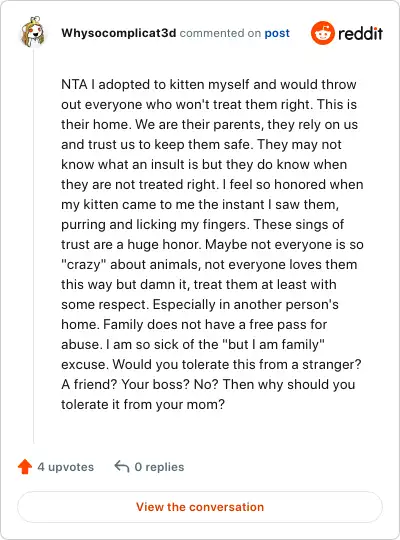Click the line 'A friend? Your boss? No?'

pos(140,384)
